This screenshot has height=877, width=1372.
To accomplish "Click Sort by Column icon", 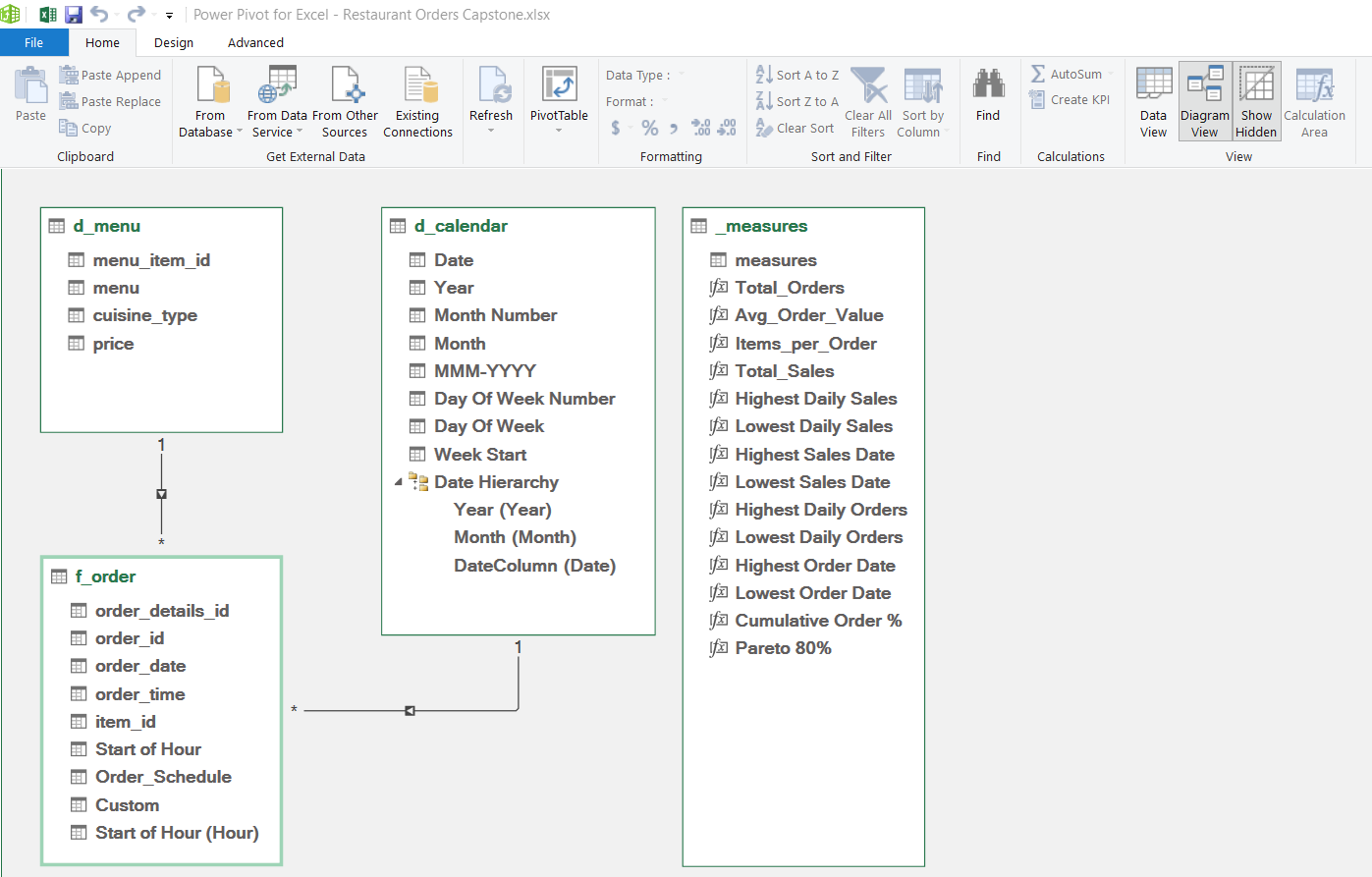I will pos(922,85).
